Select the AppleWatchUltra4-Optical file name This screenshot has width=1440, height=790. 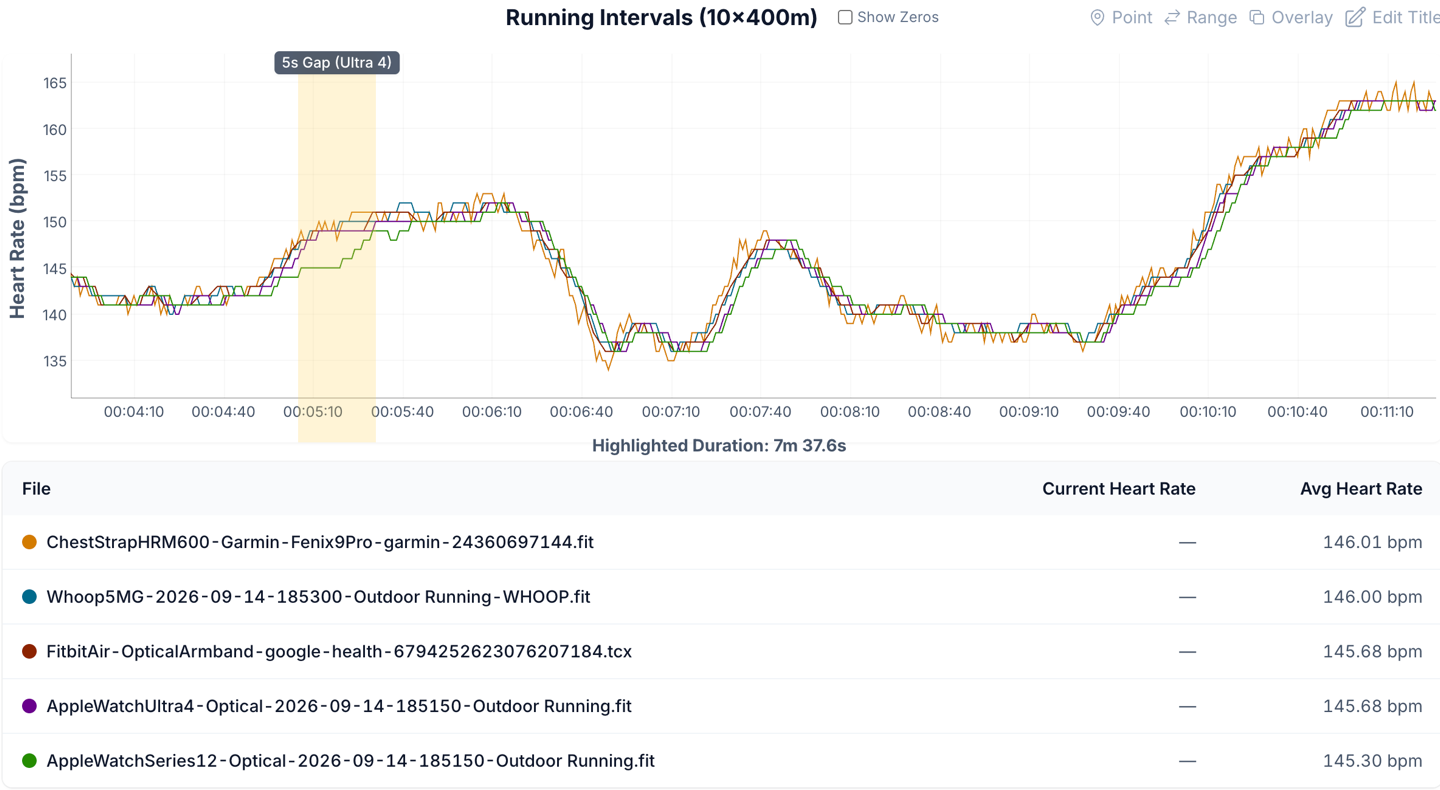pyautogui.click(x=339, y=706)
